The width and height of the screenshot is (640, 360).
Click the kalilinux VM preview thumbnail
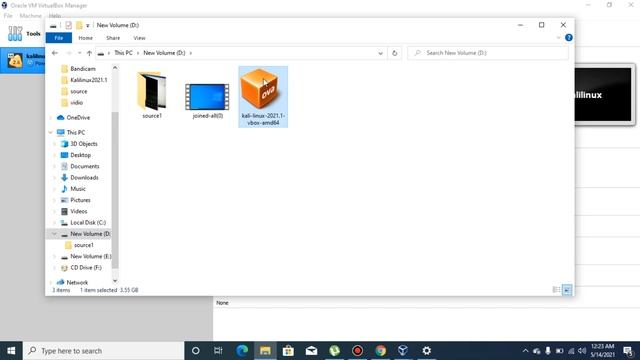[x=603, y=95]
